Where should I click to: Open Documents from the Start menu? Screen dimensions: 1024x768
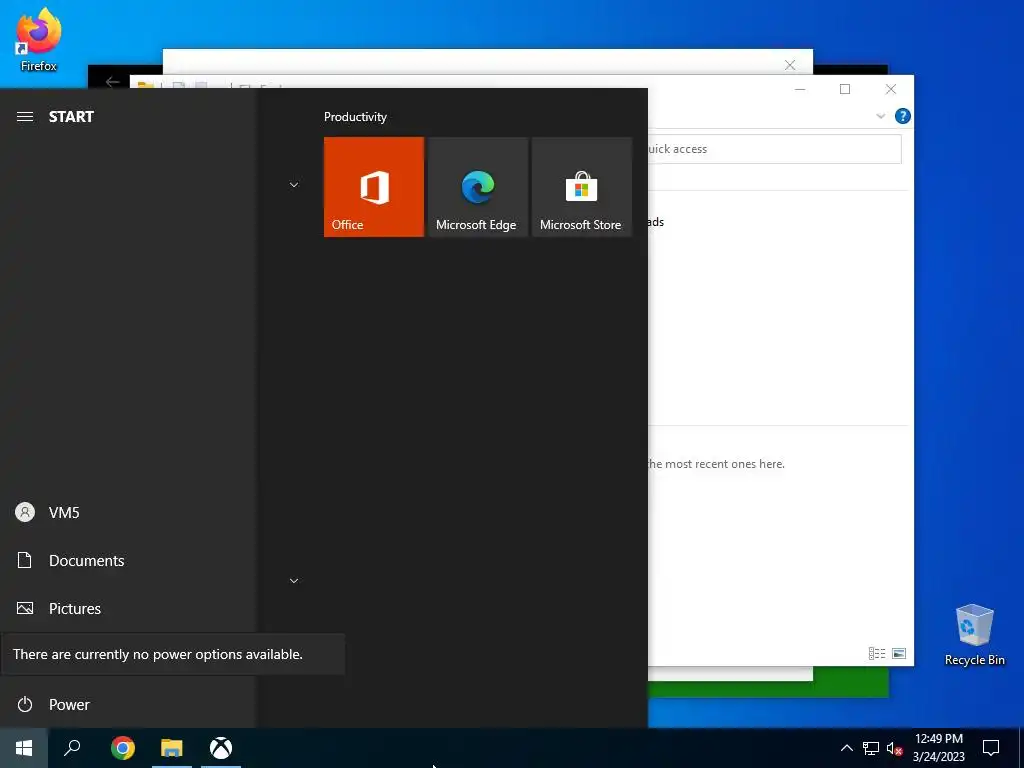pyautogui.click(x=127, y=560)
